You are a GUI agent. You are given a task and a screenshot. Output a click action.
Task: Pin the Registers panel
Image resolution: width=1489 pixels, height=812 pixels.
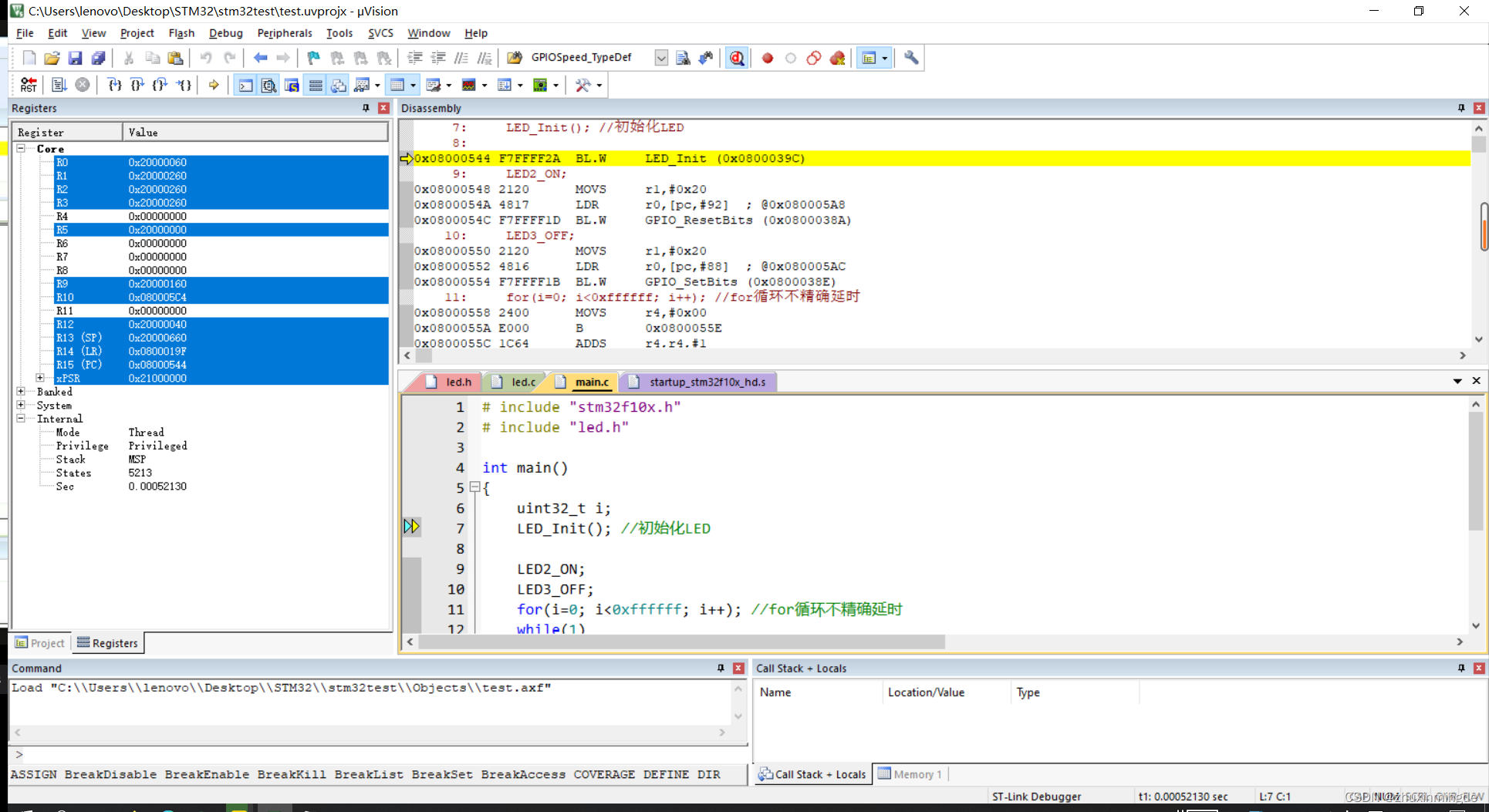[366, 108]
